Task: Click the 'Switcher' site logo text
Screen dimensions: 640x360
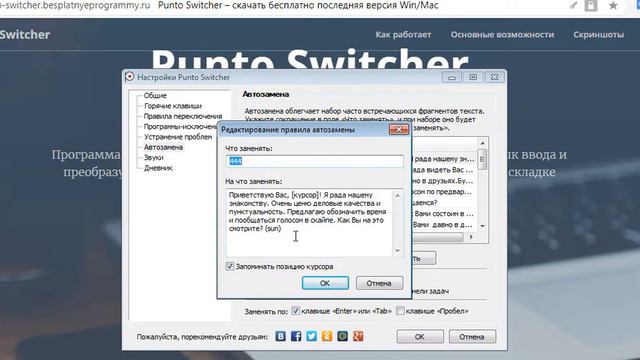Action: coord(24,35)
